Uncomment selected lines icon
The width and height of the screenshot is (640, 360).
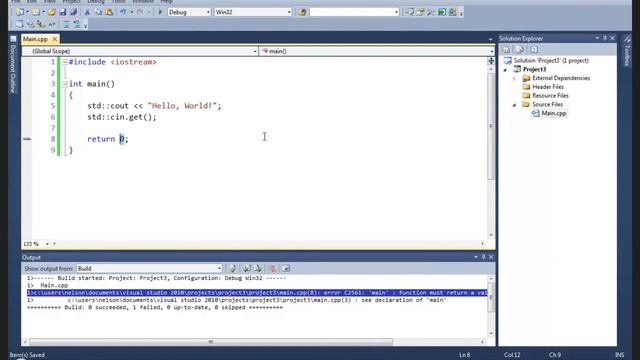(77, 24)
